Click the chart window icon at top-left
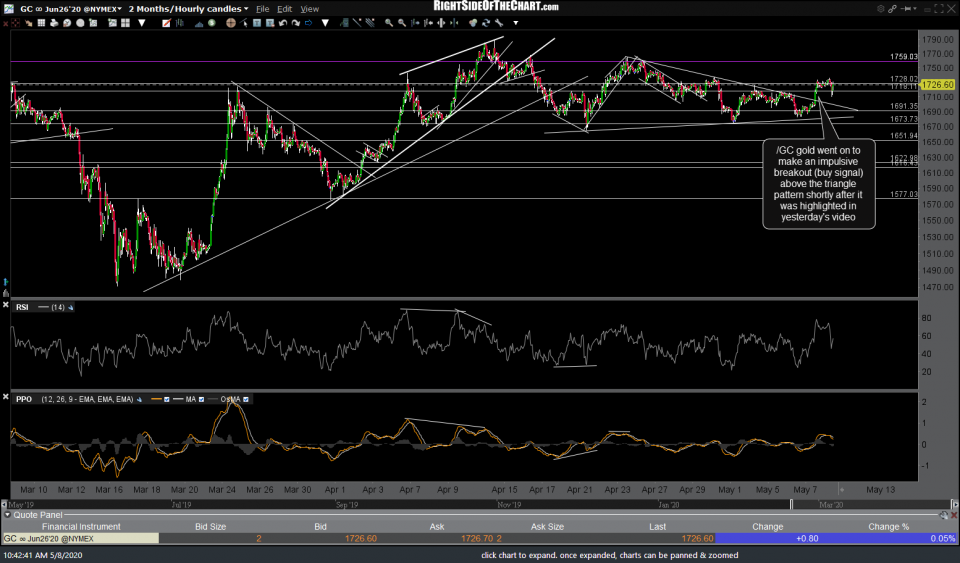The height and width of the screenshot is (563, 960). pos(8,8)
